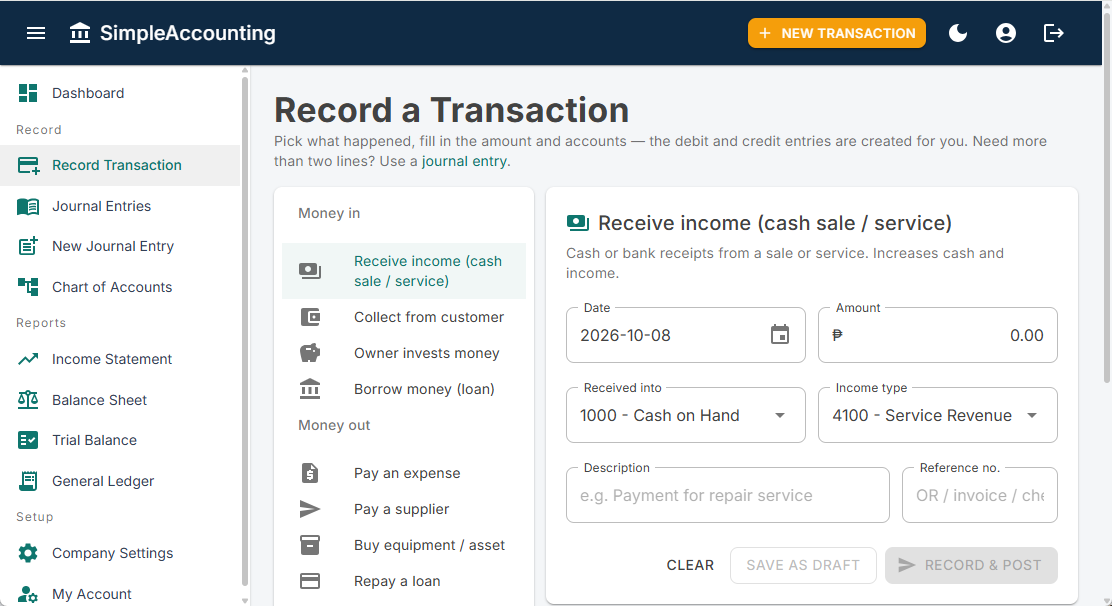Click the My Account person-gear icon

click(28, 594)
